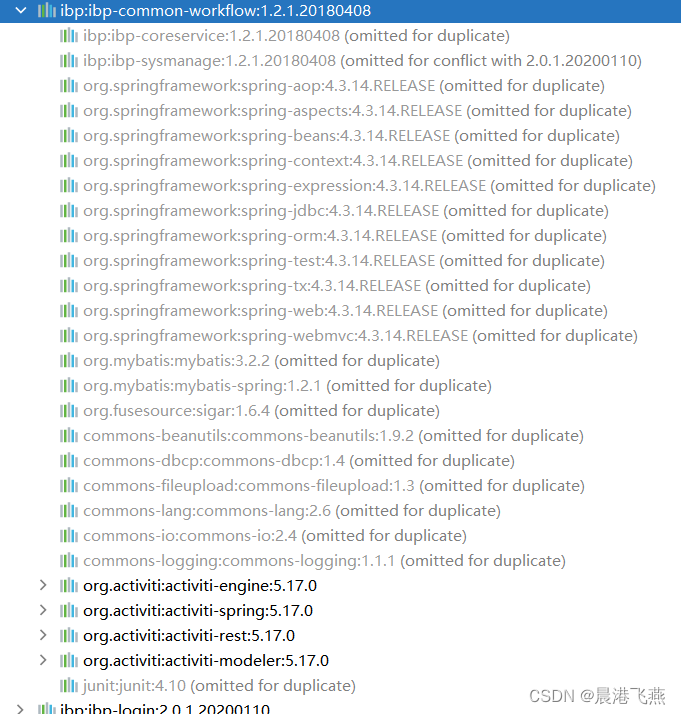Image resolution: width=681 pixels, height=714 pixels.
Task: Select spring-context:4.3.14.RELEASE entry
Action: point(358,161)
